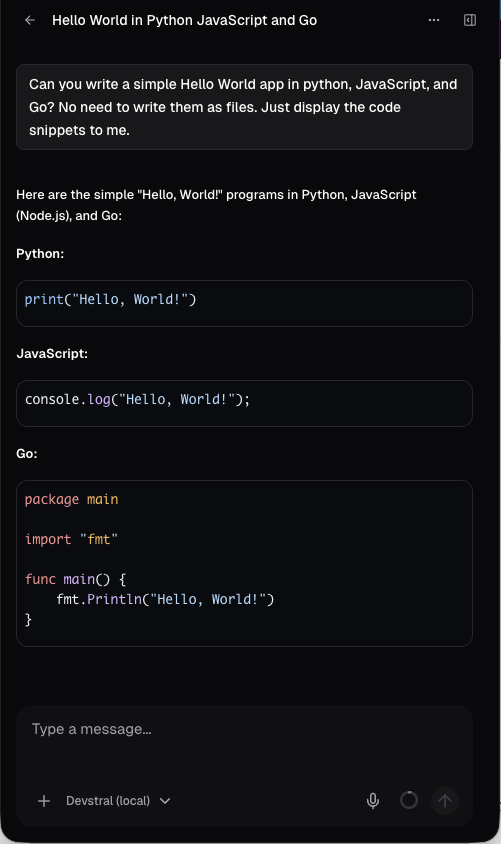501x844 pixels.
Task: Open the three-dot more options menu
Action: [434, 20]
